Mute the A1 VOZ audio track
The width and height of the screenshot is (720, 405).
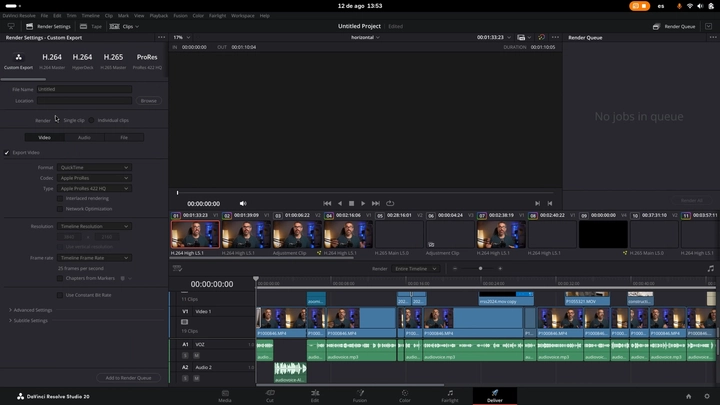point(196,355)
